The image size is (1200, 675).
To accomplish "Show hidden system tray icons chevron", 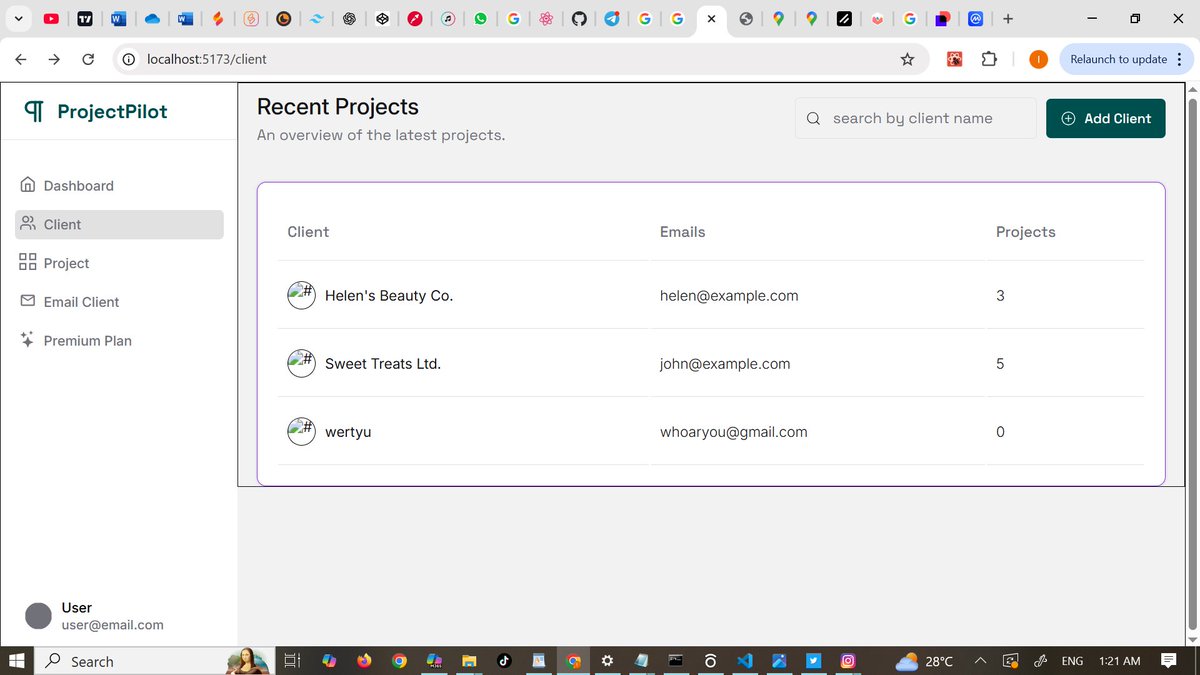I will click(980, 661).
